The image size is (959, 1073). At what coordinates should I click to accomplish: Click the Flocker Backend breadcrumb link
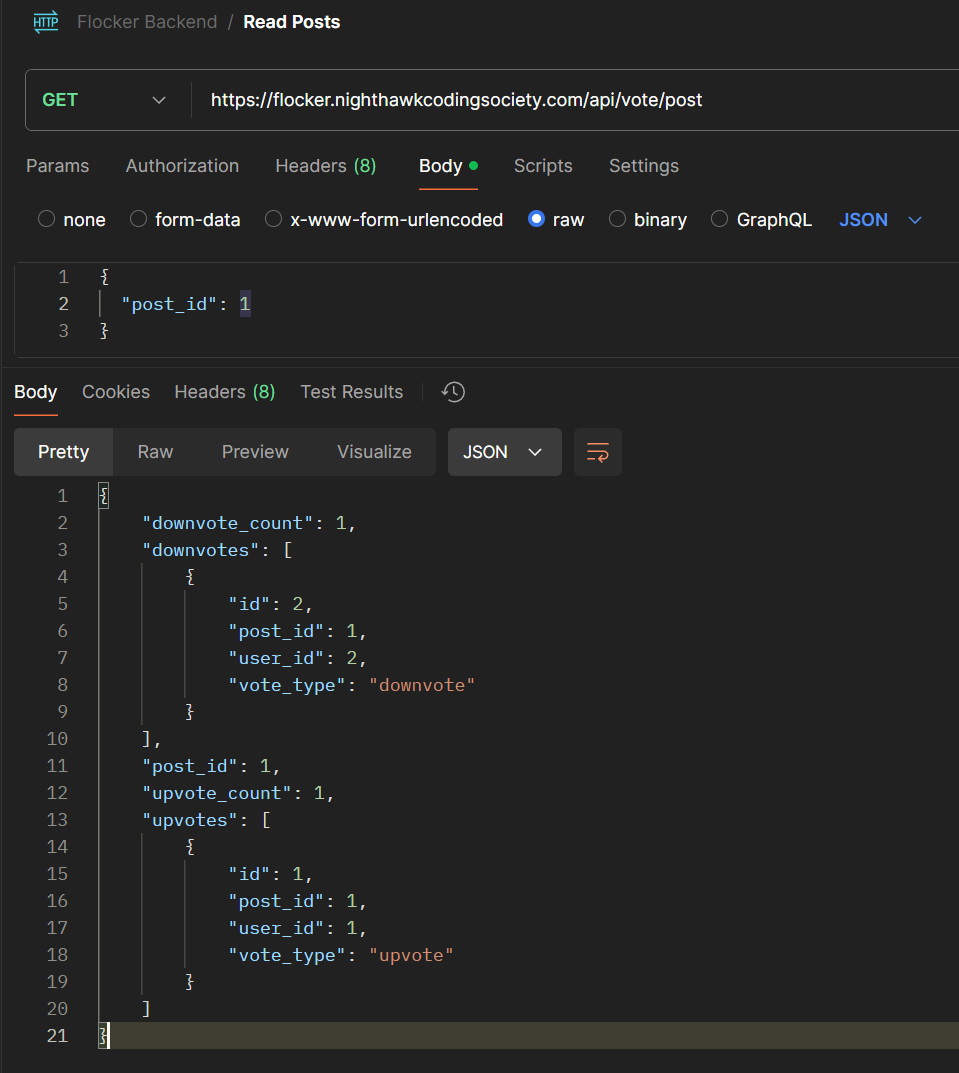tap(147, 22)
